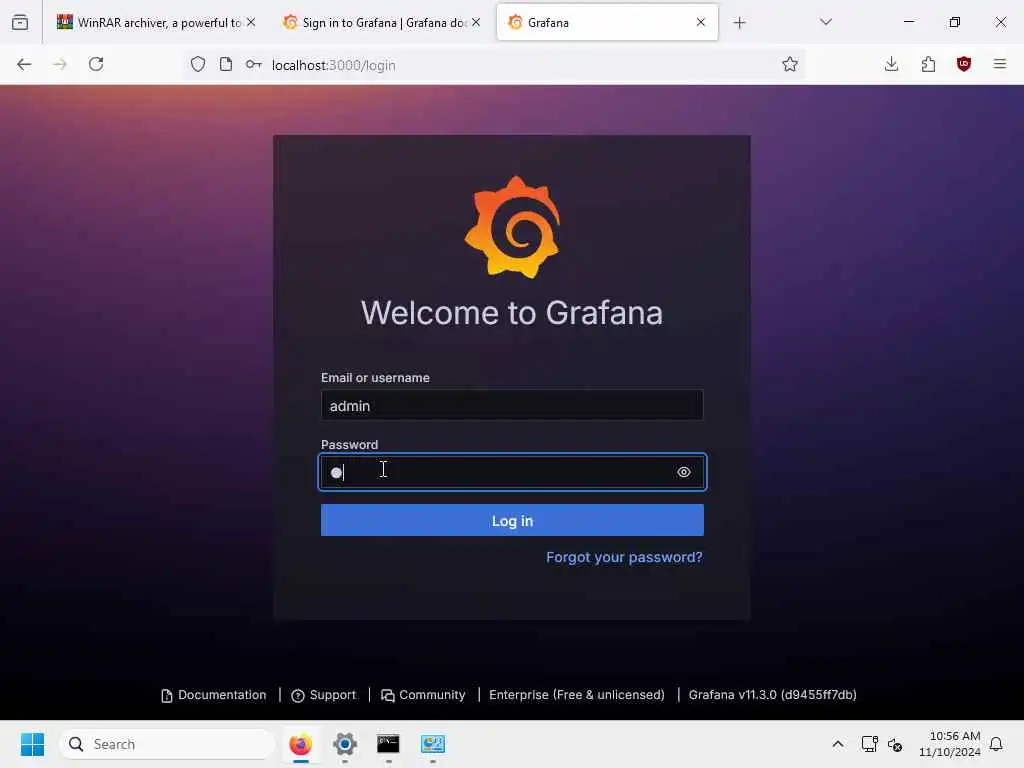Screen dimensions: 1024x768
Task: Reload the current page
Action: [96, 64]
